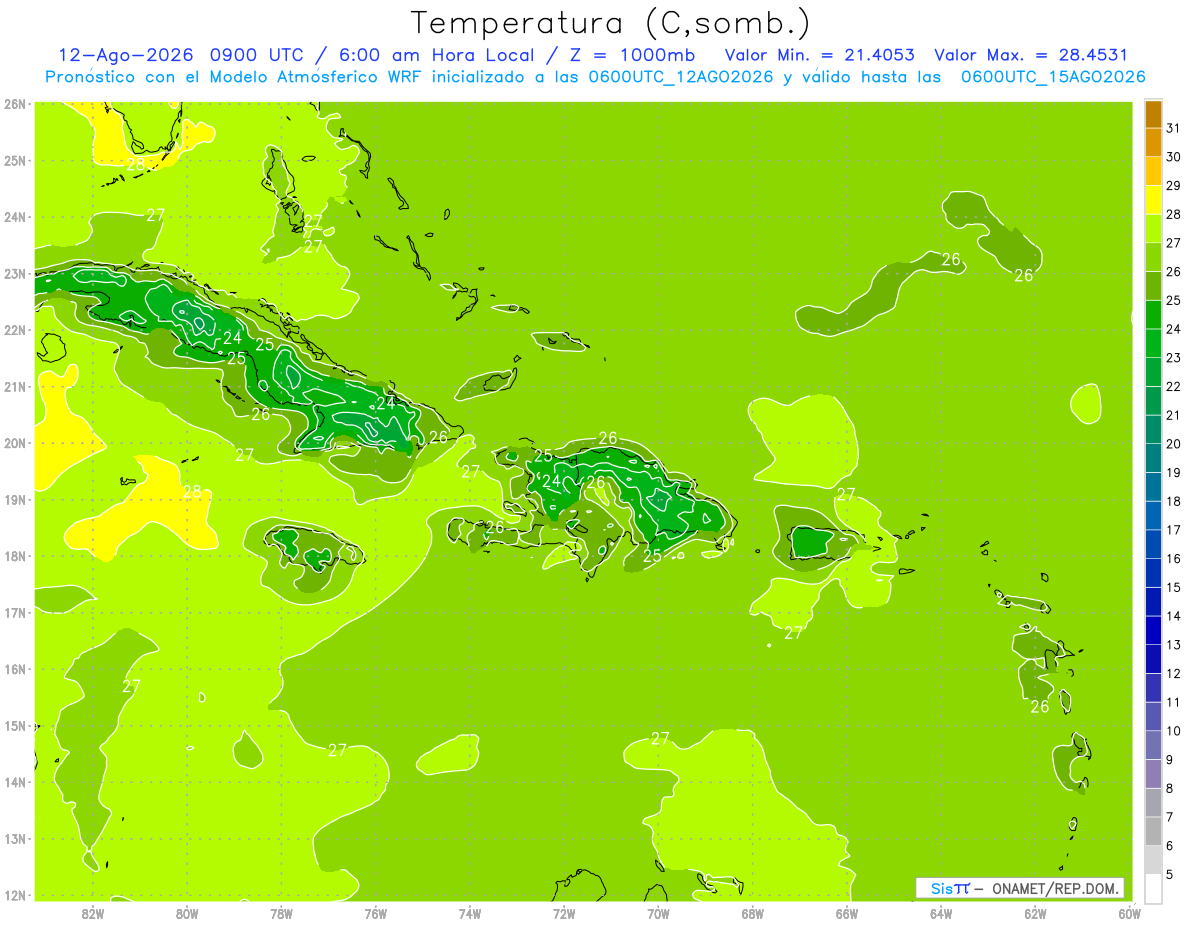The width and height of the screenshot is (1200, 927).
Task: Click the "18N" latitude axis label
Action: [14, 556]
